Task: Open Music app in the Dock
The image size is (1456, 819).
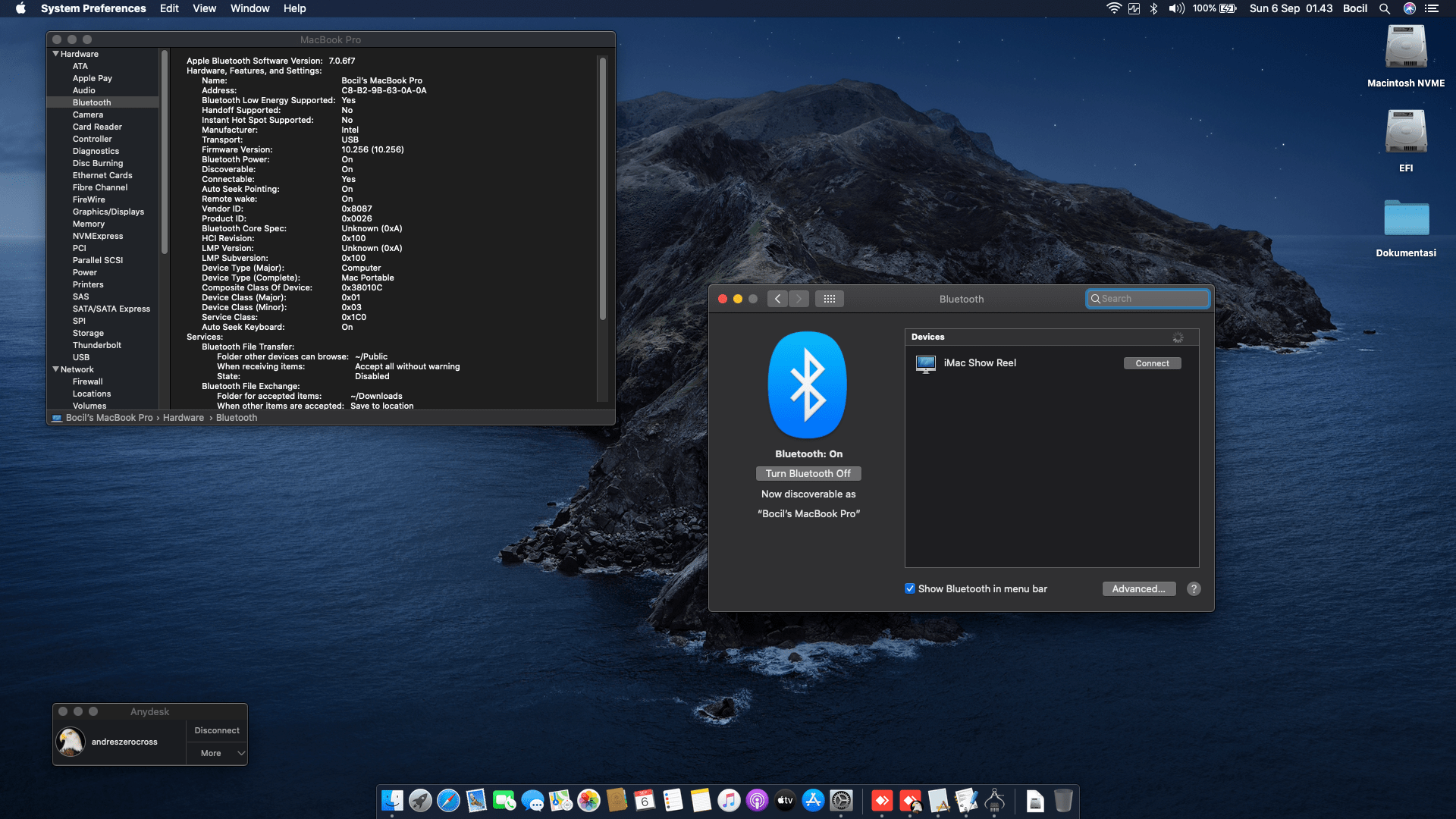Action: [x=729, y=800]
